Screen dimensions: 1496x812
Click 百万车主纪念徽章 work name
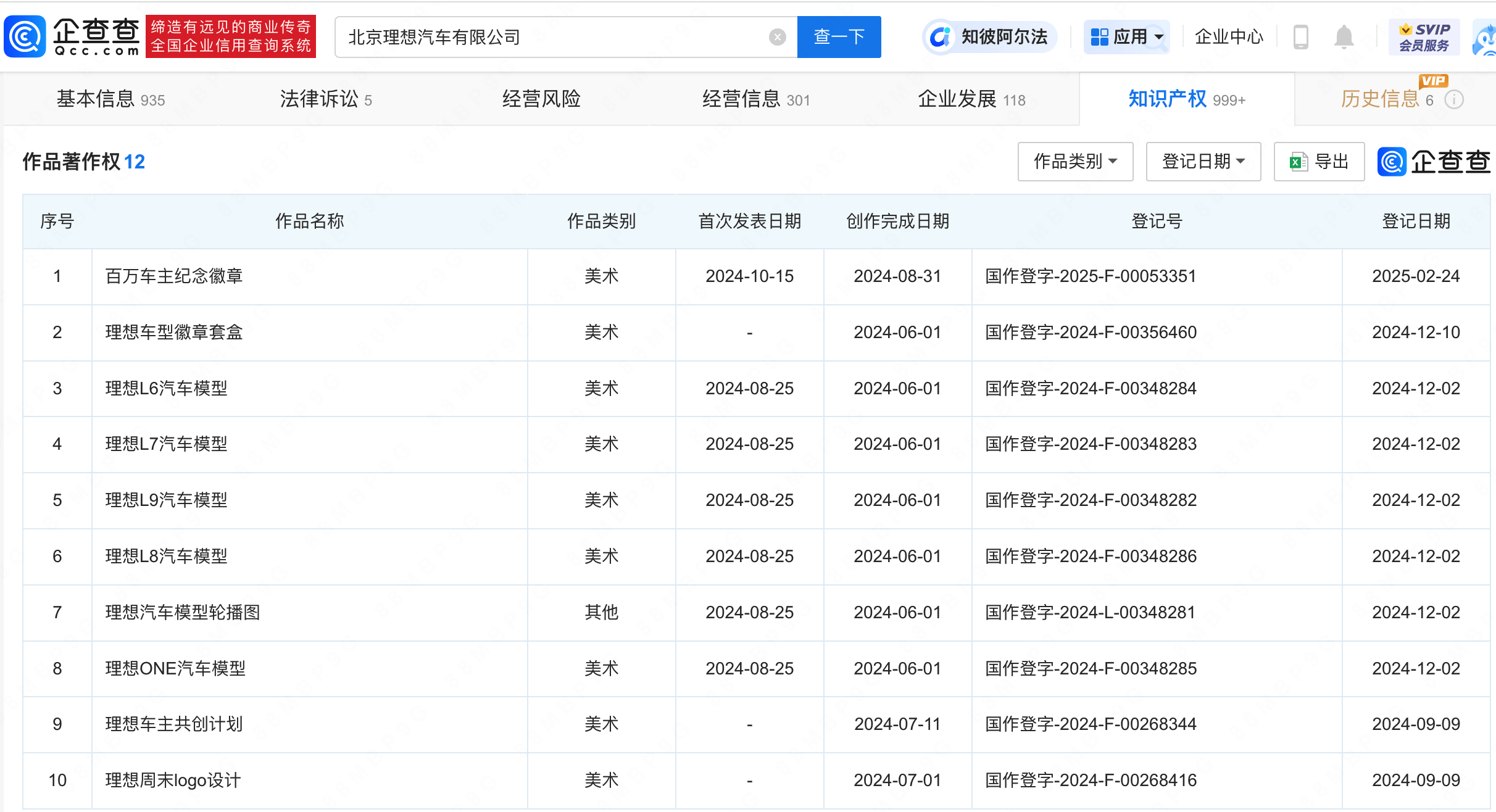(174, 276)
